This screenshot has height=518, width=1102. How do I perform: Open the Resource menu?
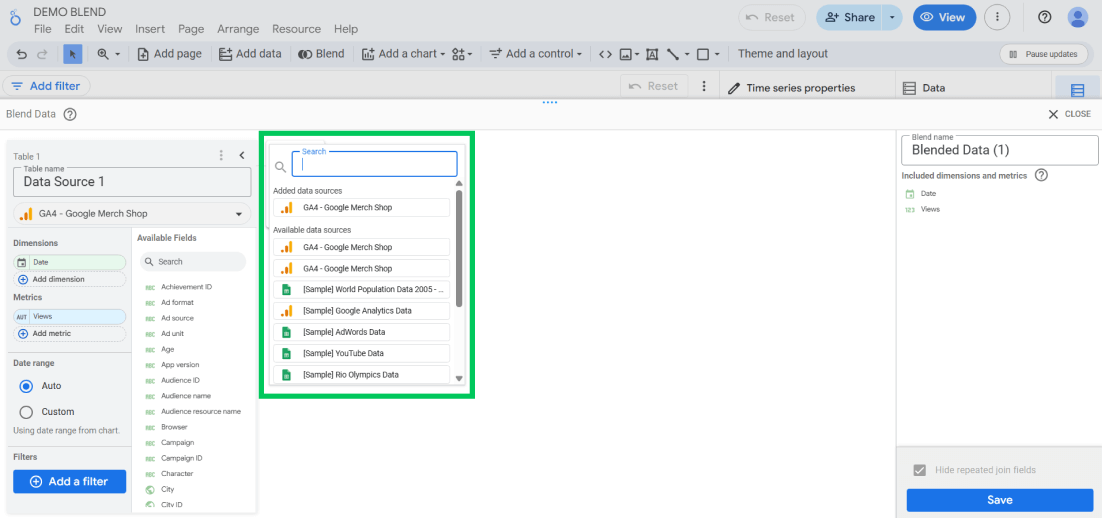[296, 29]
